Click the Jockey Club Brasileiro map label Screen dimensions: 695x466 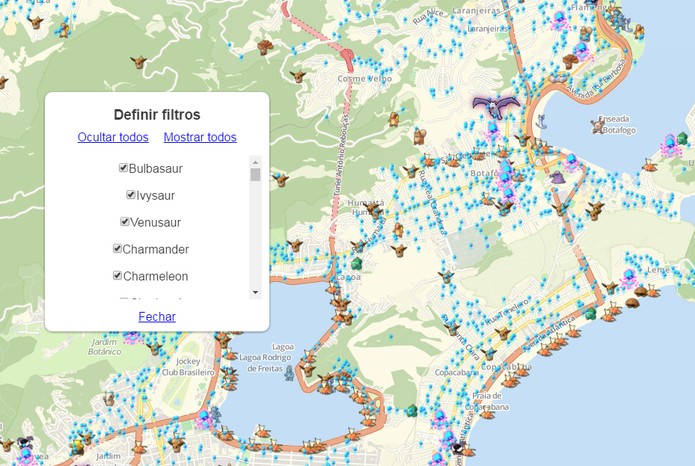188,367
